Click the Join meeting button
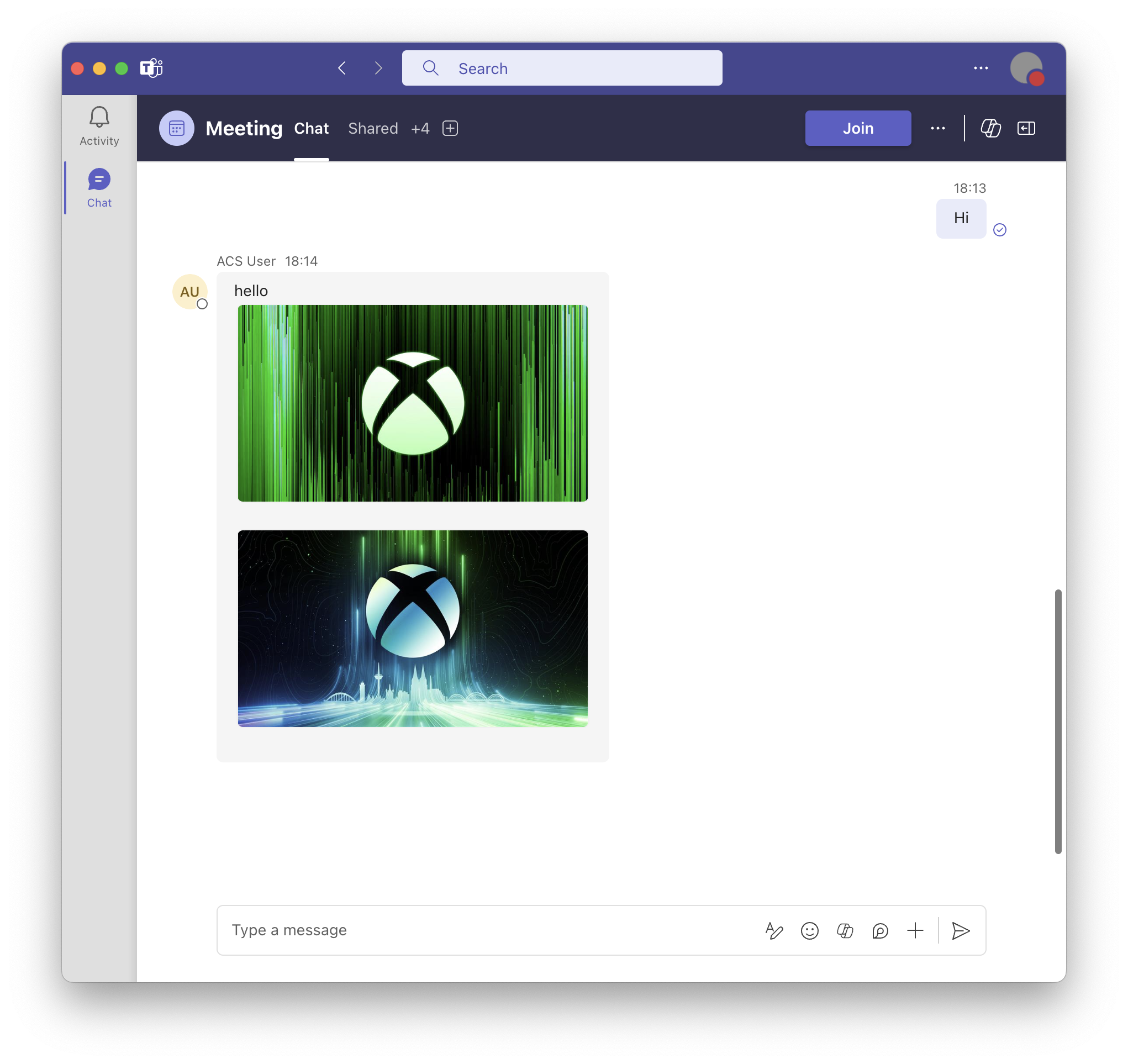 858,127
